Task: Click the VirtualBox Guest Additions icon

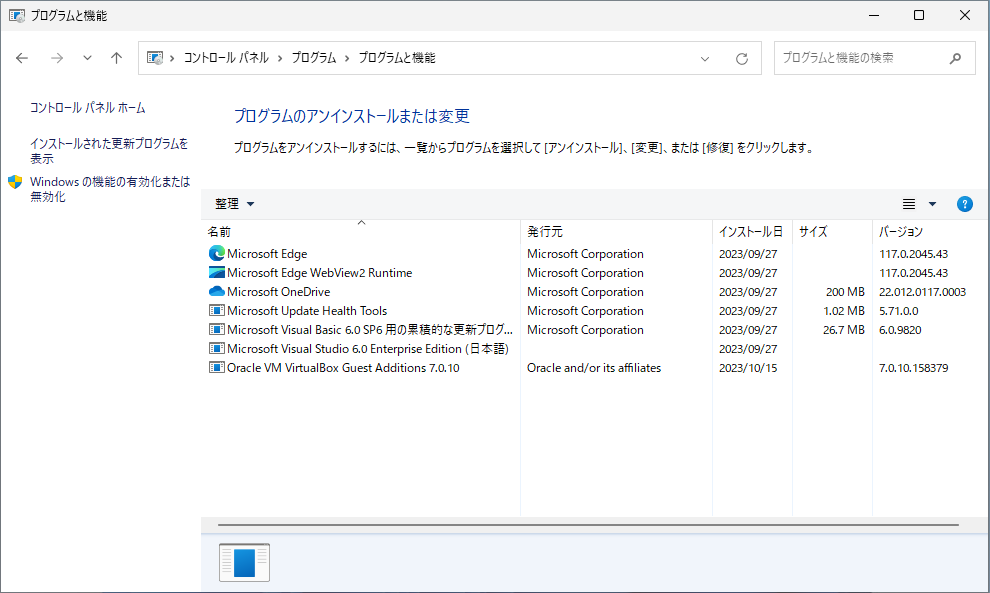Action: pos(217,367)
